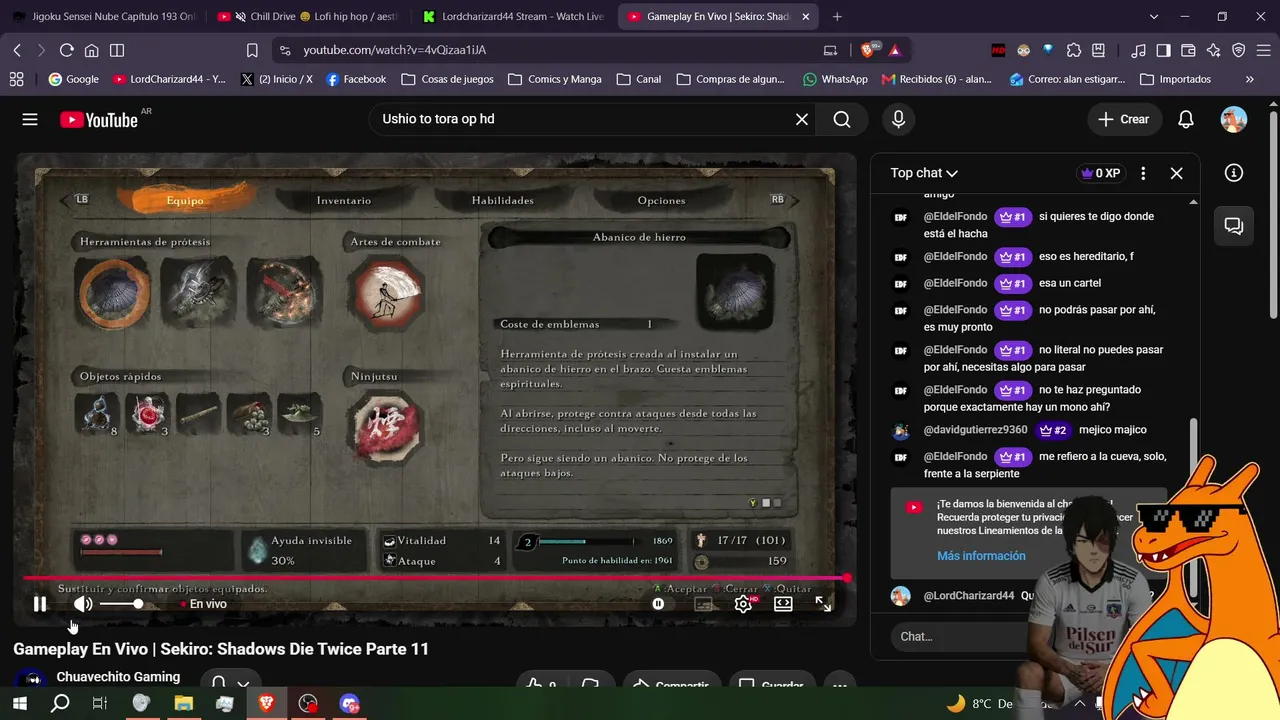The height and width of the screenshot is (720, 1280).
Task: Switch the player to theater mode
Action: pyautogui.click(x=783, y=604)
